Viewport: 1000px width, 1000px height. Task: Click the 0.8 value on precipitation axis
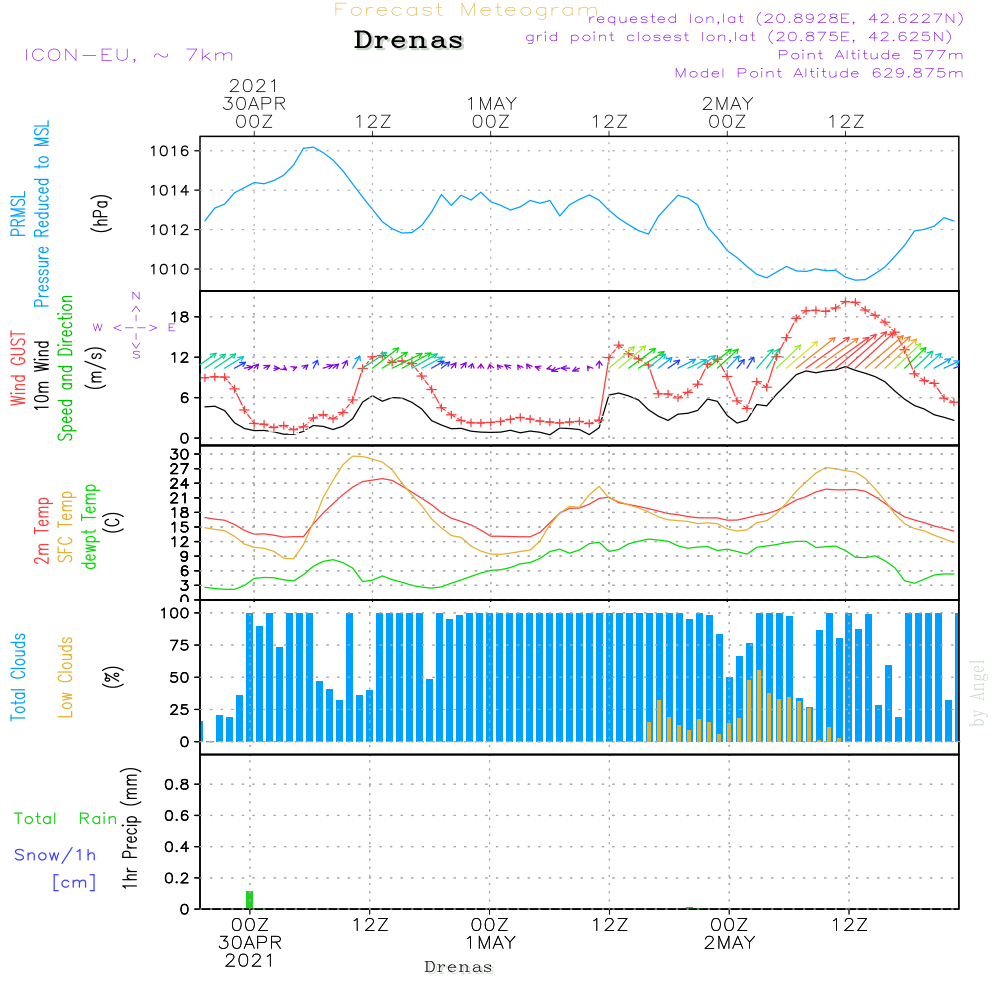pyautogui.click(x=177, y=784)
